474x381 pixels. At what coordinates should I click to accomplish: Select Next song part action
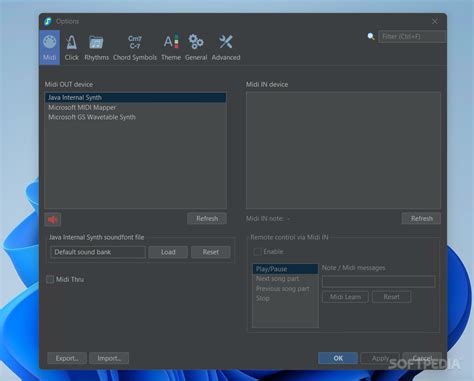point(285,279)
